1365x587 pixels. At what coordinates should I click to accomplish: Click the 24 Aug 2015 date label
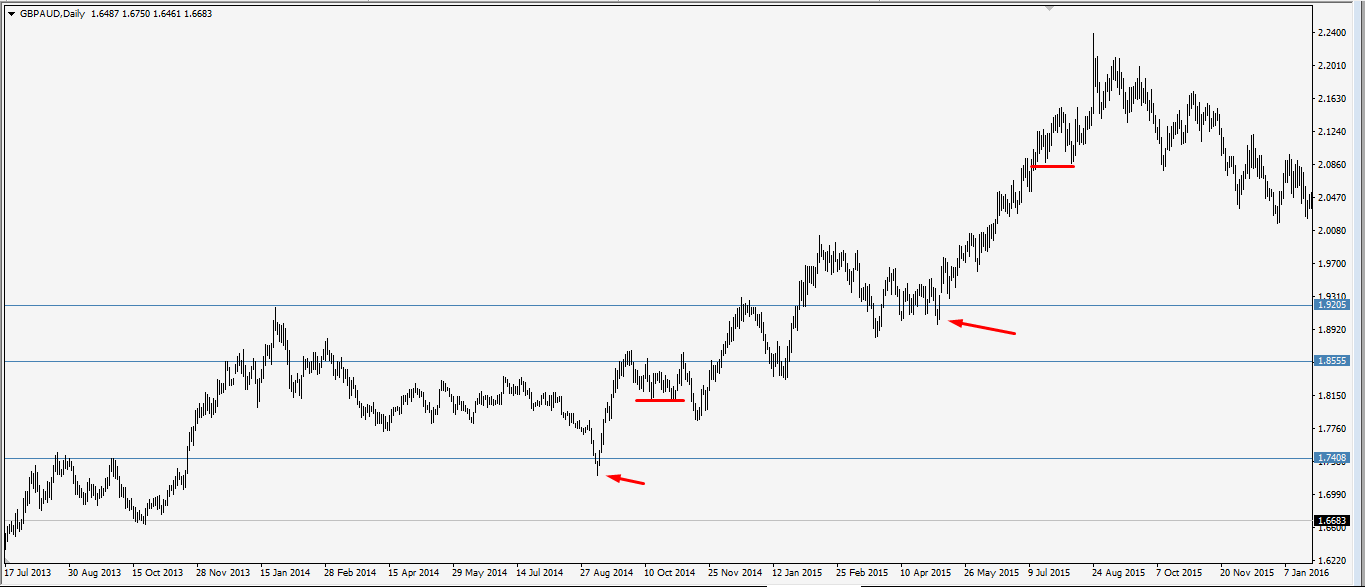(x=1119, y=573)
